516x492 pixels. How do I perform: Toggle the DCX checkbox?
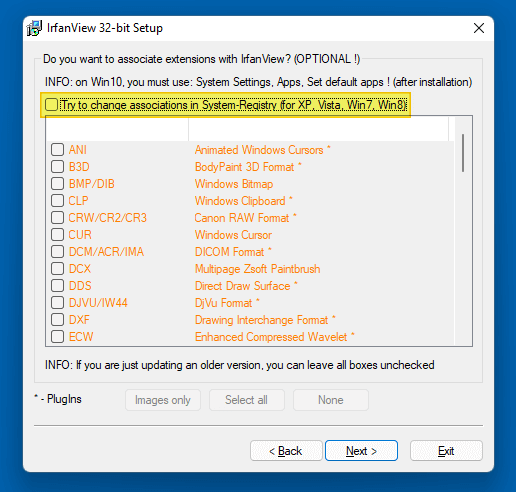coord(57,269)
